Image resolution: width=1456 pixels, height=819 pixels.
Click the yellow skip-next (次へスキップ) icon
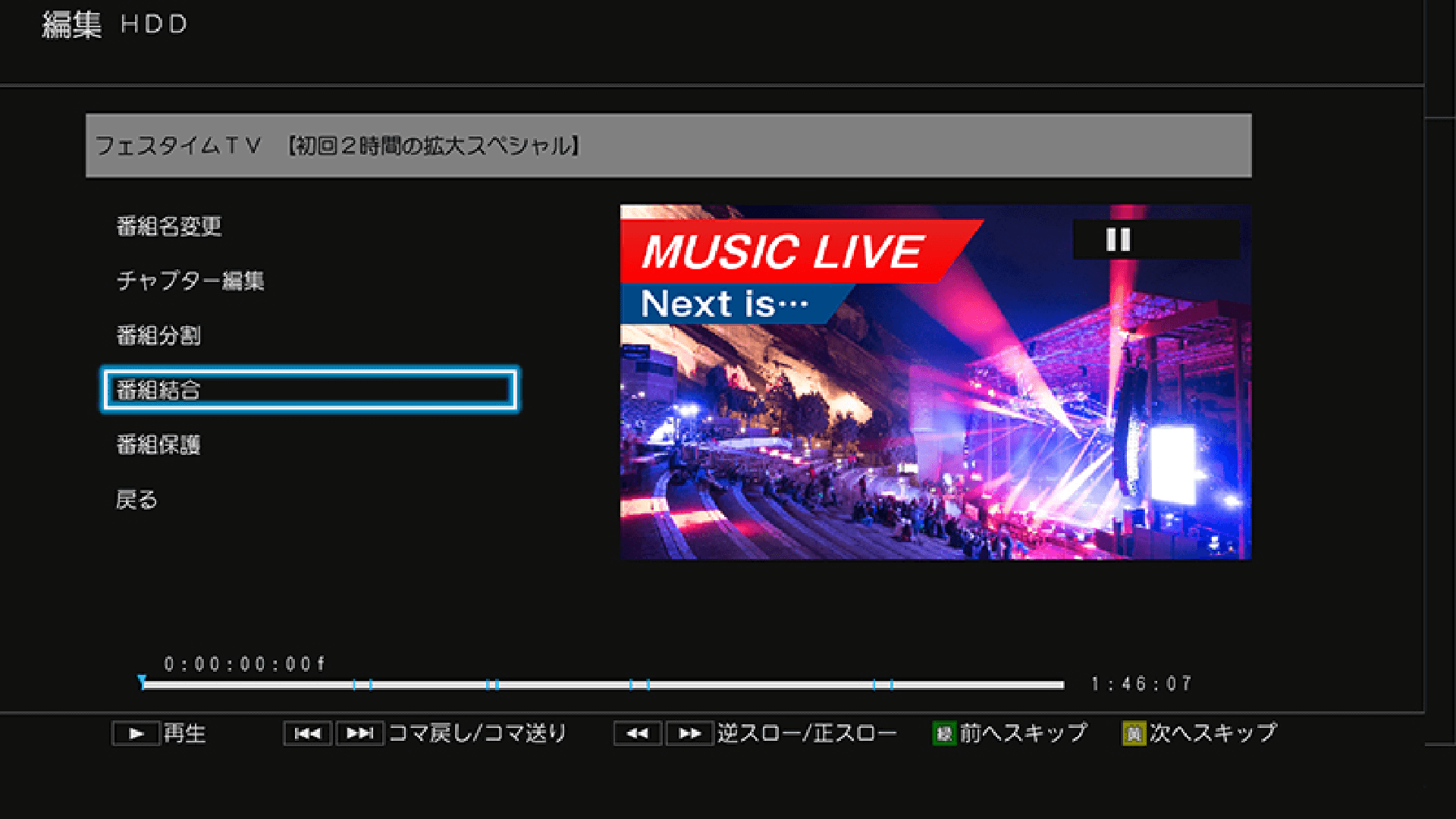(1133, 733)
